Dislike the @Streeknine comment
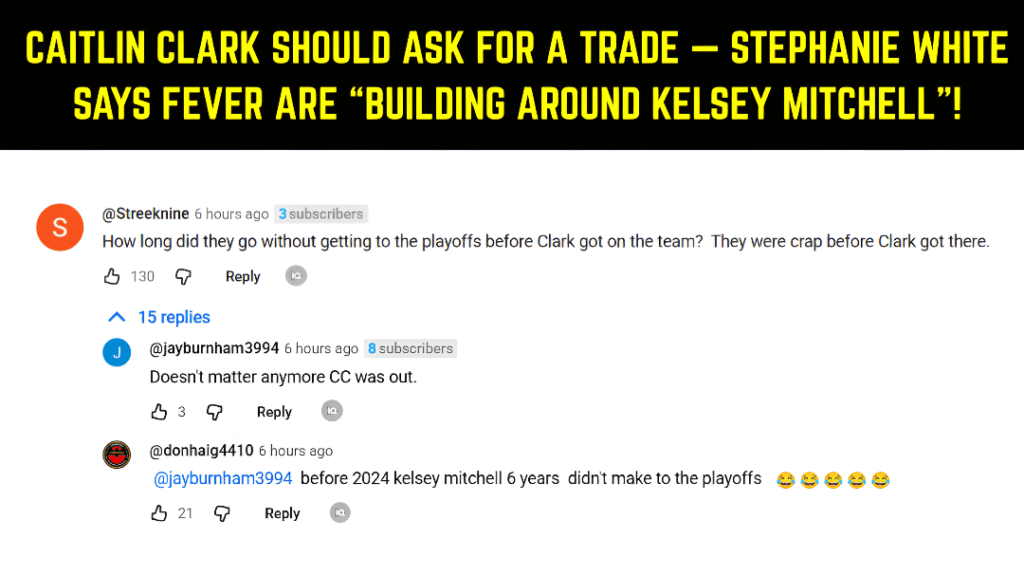 click(x=183, y=276)
